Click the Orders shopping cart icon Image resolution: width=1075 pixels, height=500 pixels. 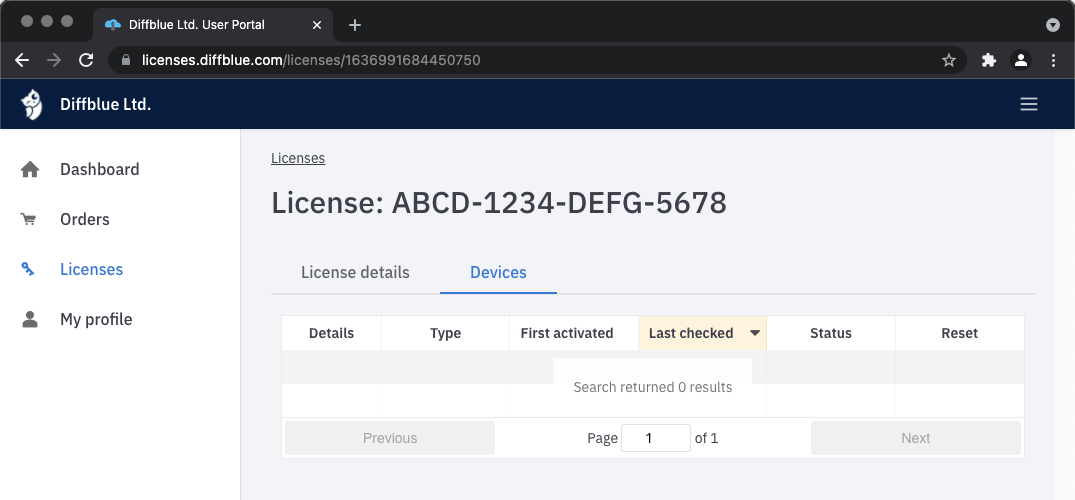tap(29, 220)
